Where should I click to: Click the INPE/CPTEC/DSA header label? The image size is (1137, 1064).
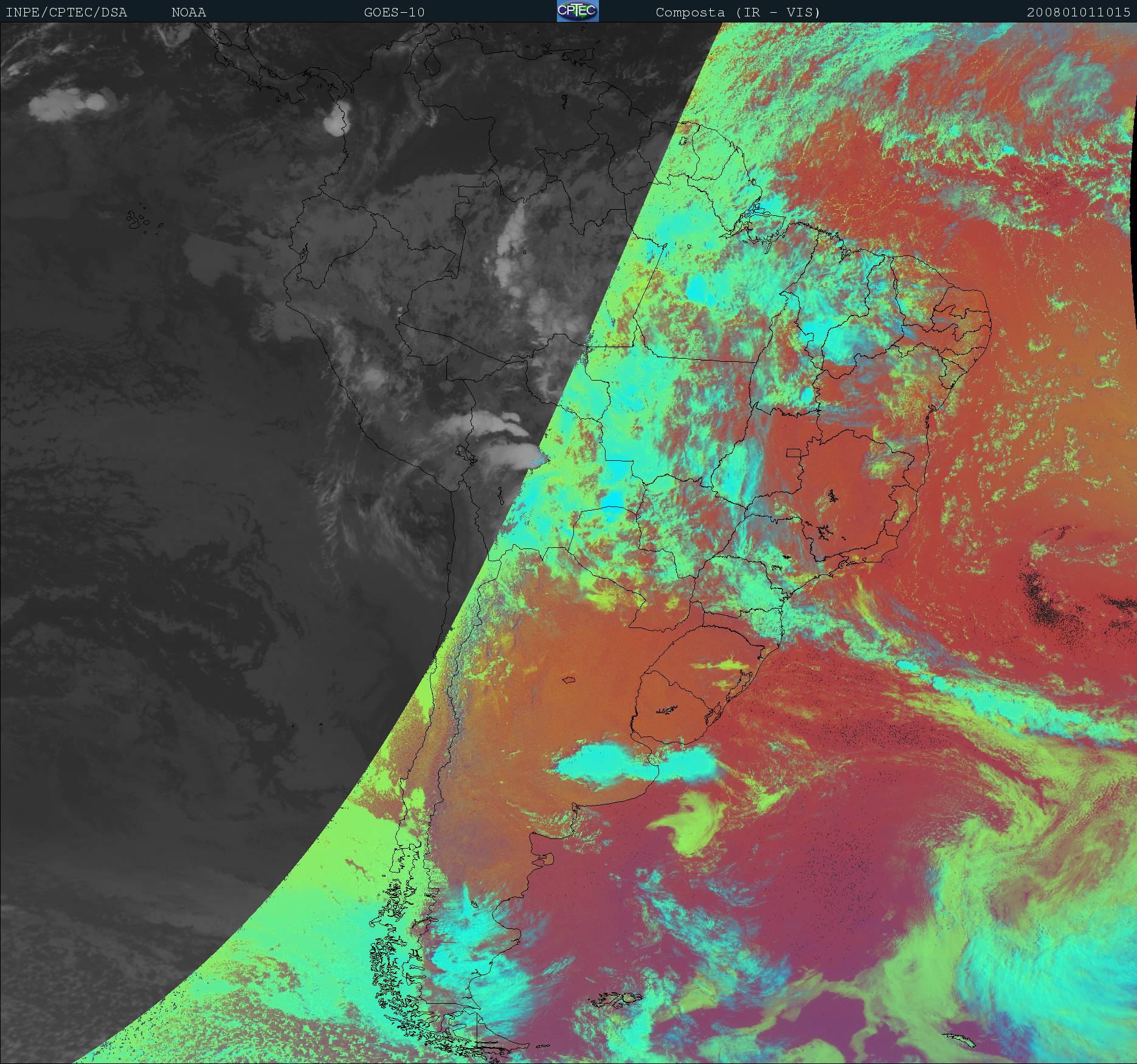pos(66,12)
